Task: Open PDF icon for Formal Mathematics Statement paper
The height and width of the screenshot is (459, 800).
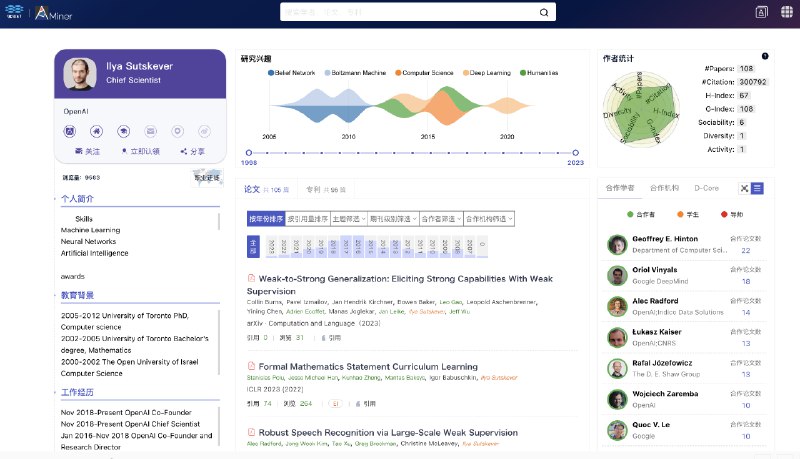Action: click(251, 366)
